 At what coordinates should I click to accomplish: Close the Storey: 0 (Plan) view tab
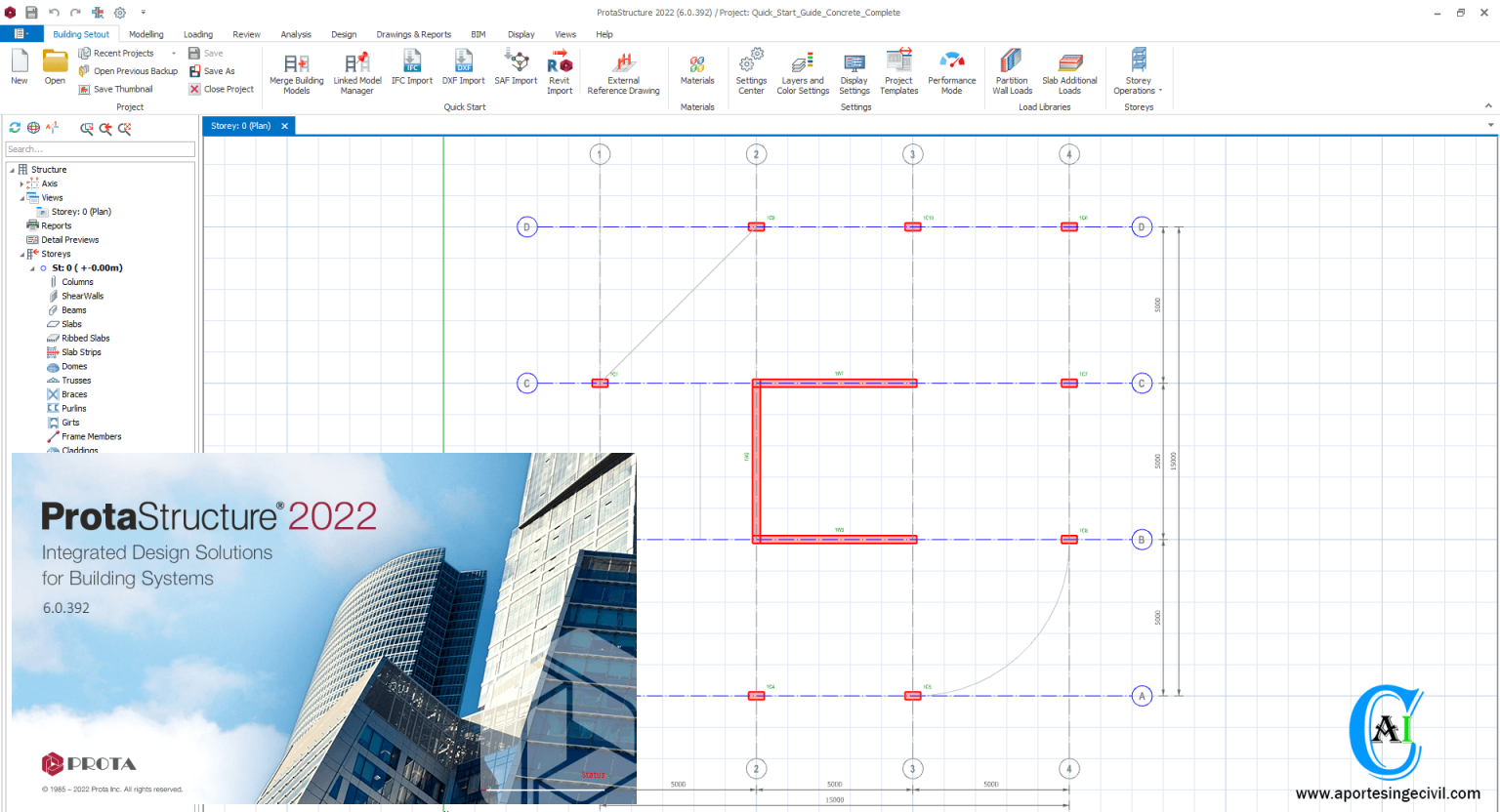[284, 125]
